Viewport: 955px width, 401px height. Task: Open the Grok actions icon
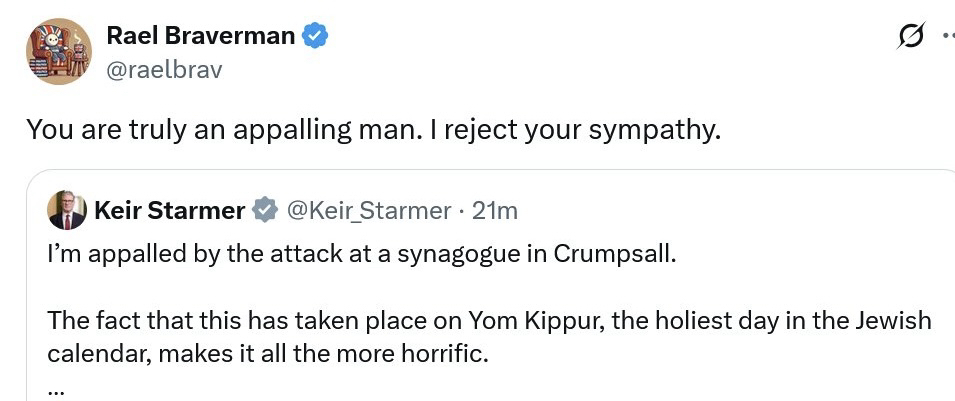coord(910,38)
